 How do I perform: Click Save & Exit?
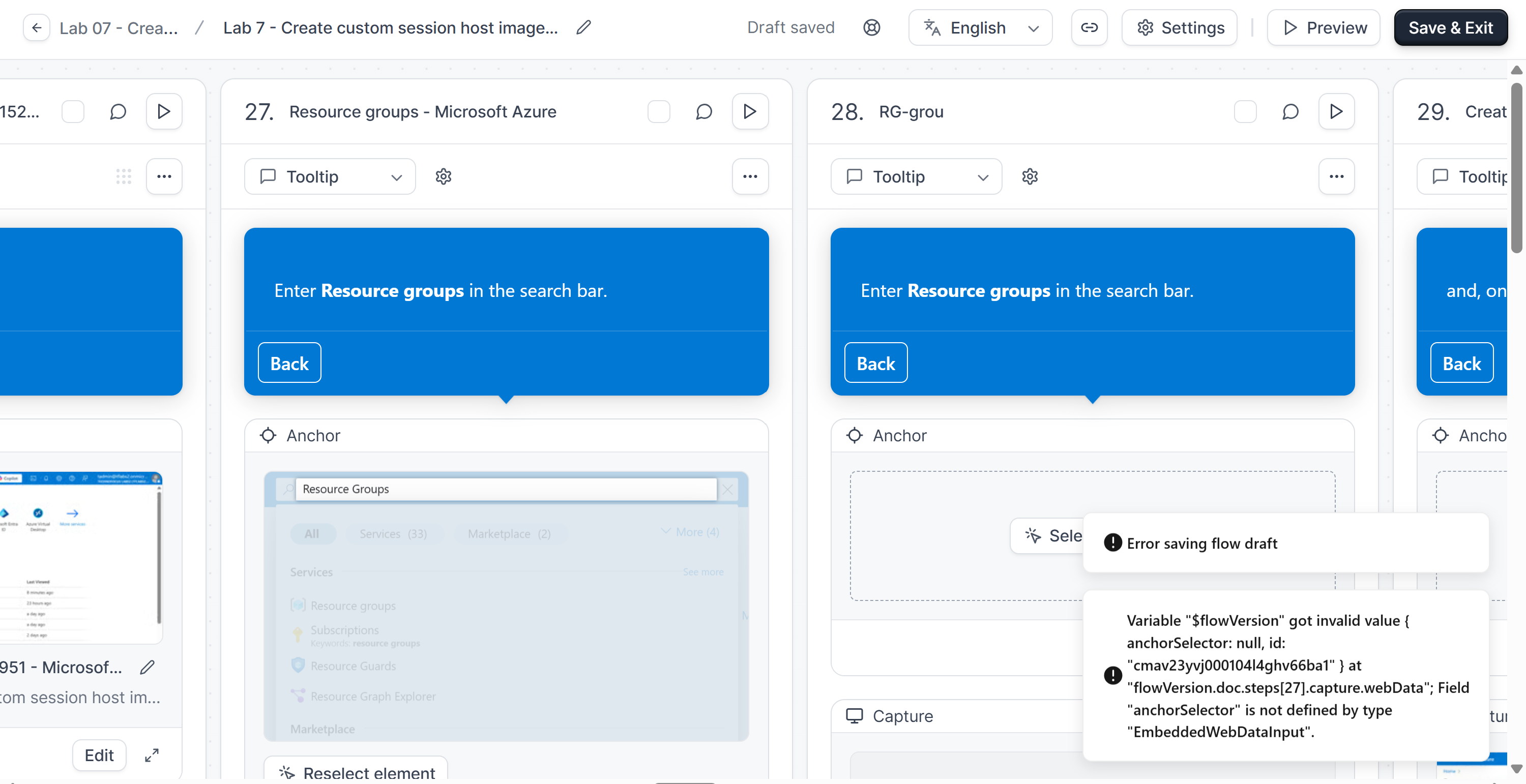tap(1450, 28)
